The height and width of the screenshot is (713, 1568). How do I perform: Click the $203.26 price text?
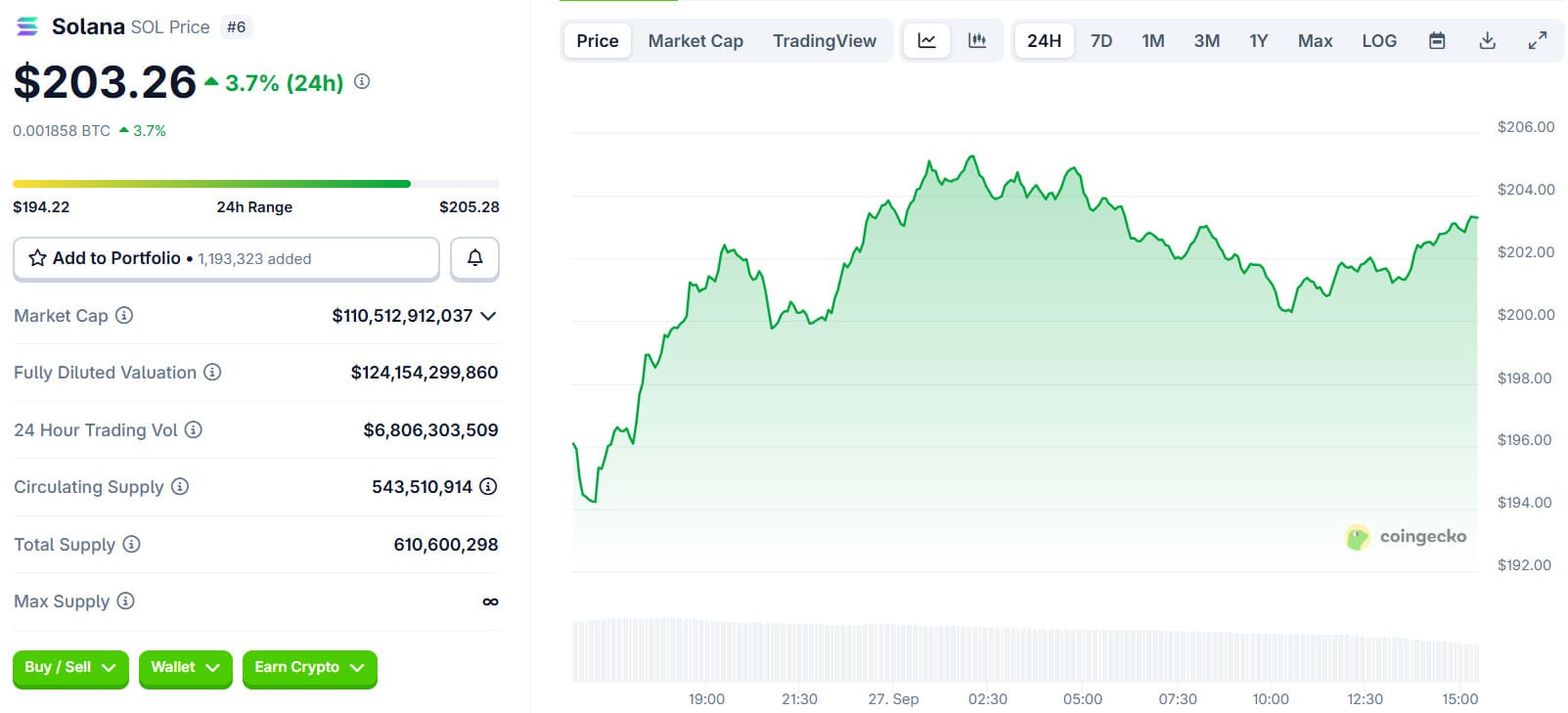[x=105, y=82]
